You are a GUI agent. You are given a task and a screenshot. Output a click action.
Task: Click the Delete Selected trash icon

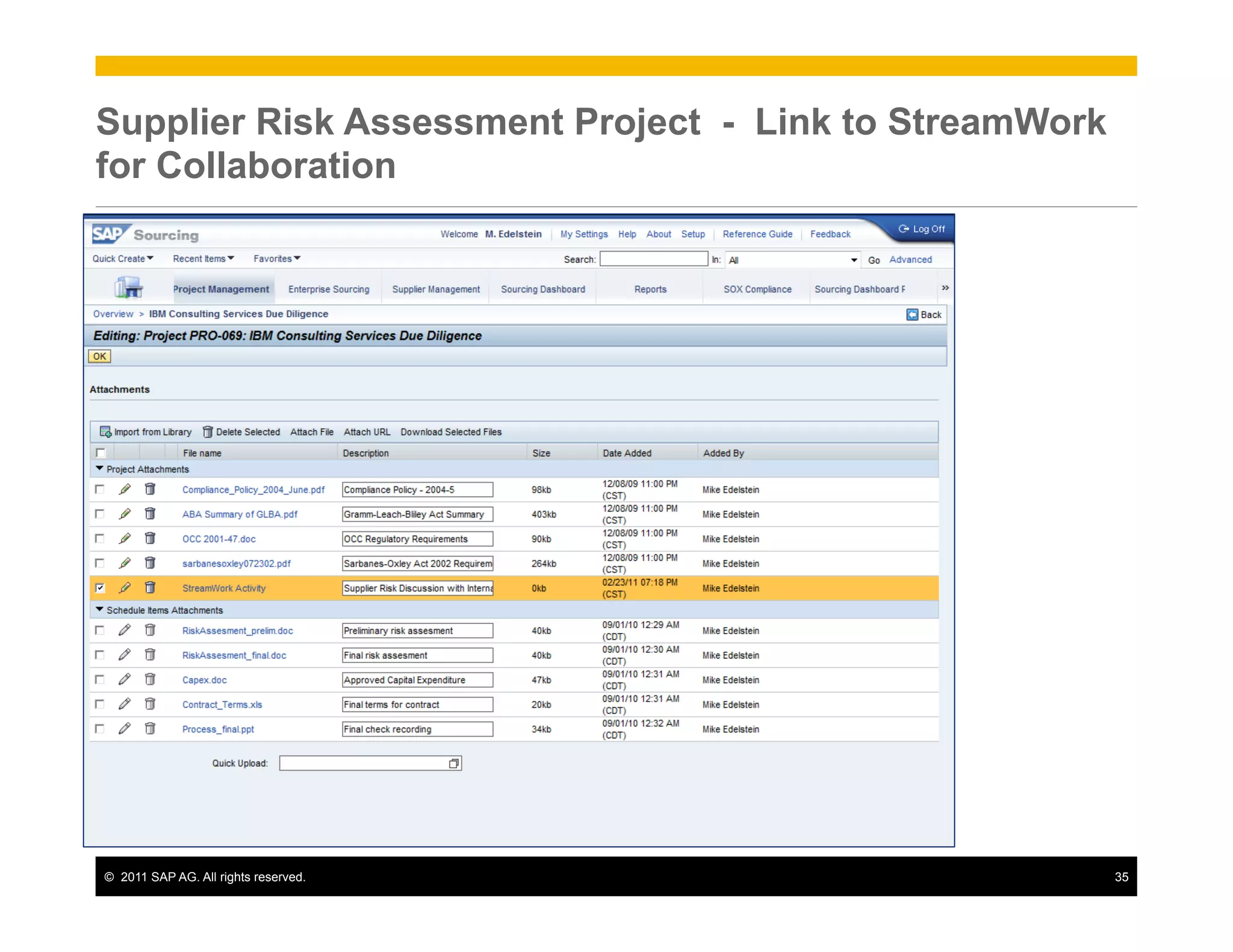point(208,432)
